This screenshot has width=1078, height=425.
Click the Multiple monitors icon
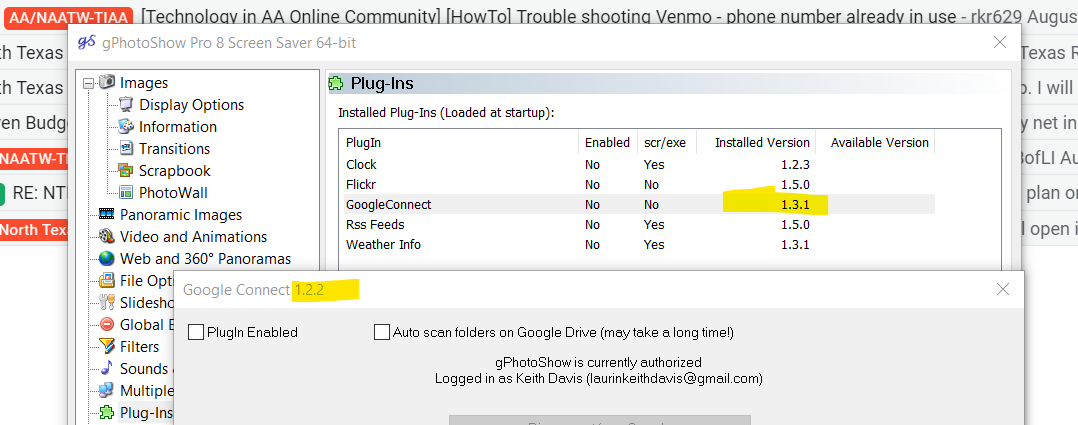107,391
